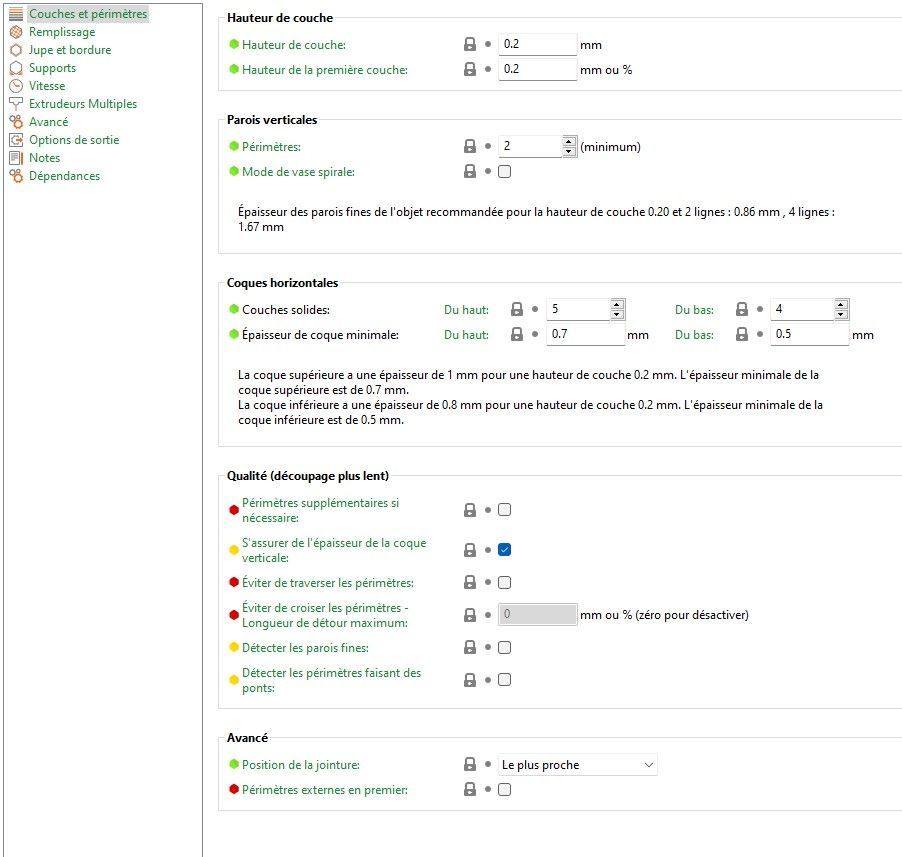Click Périmètres option label
Image resolution: width=902 pixels, height=857 pixels.
pyautogui.click(x=271, y=147)
